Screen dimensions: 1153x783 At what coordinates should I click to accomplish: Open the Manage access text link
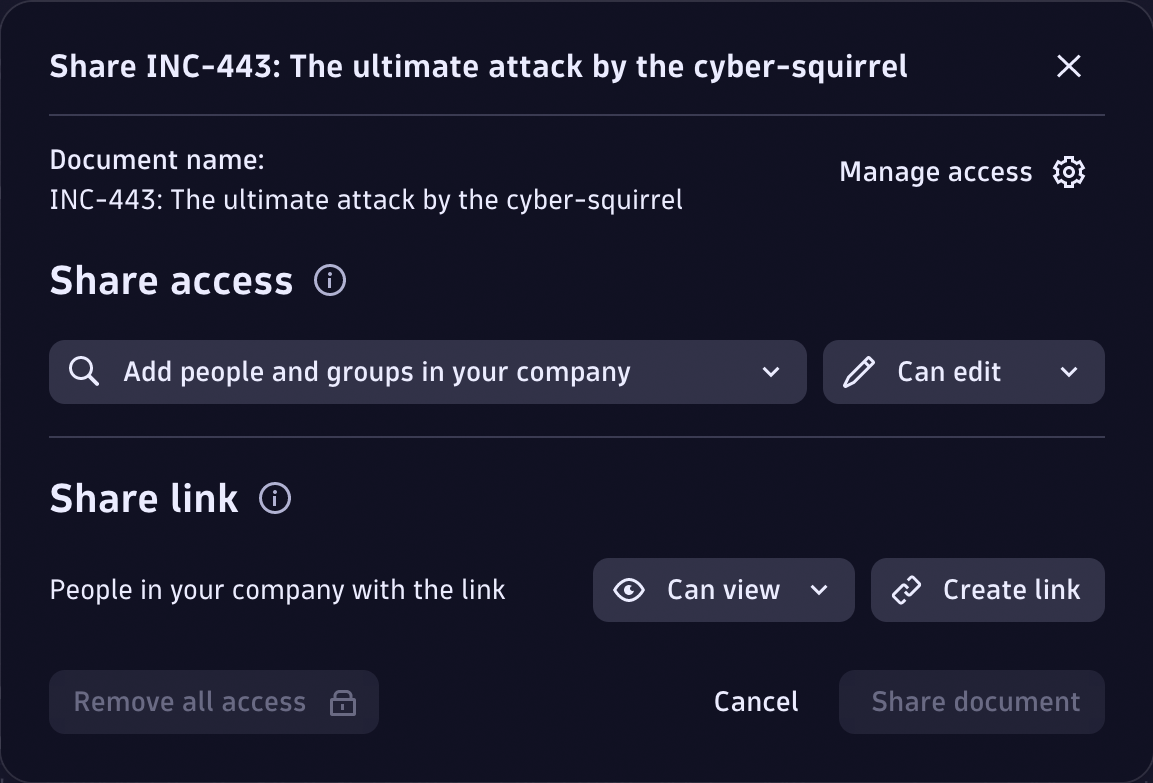coord(935,172)
